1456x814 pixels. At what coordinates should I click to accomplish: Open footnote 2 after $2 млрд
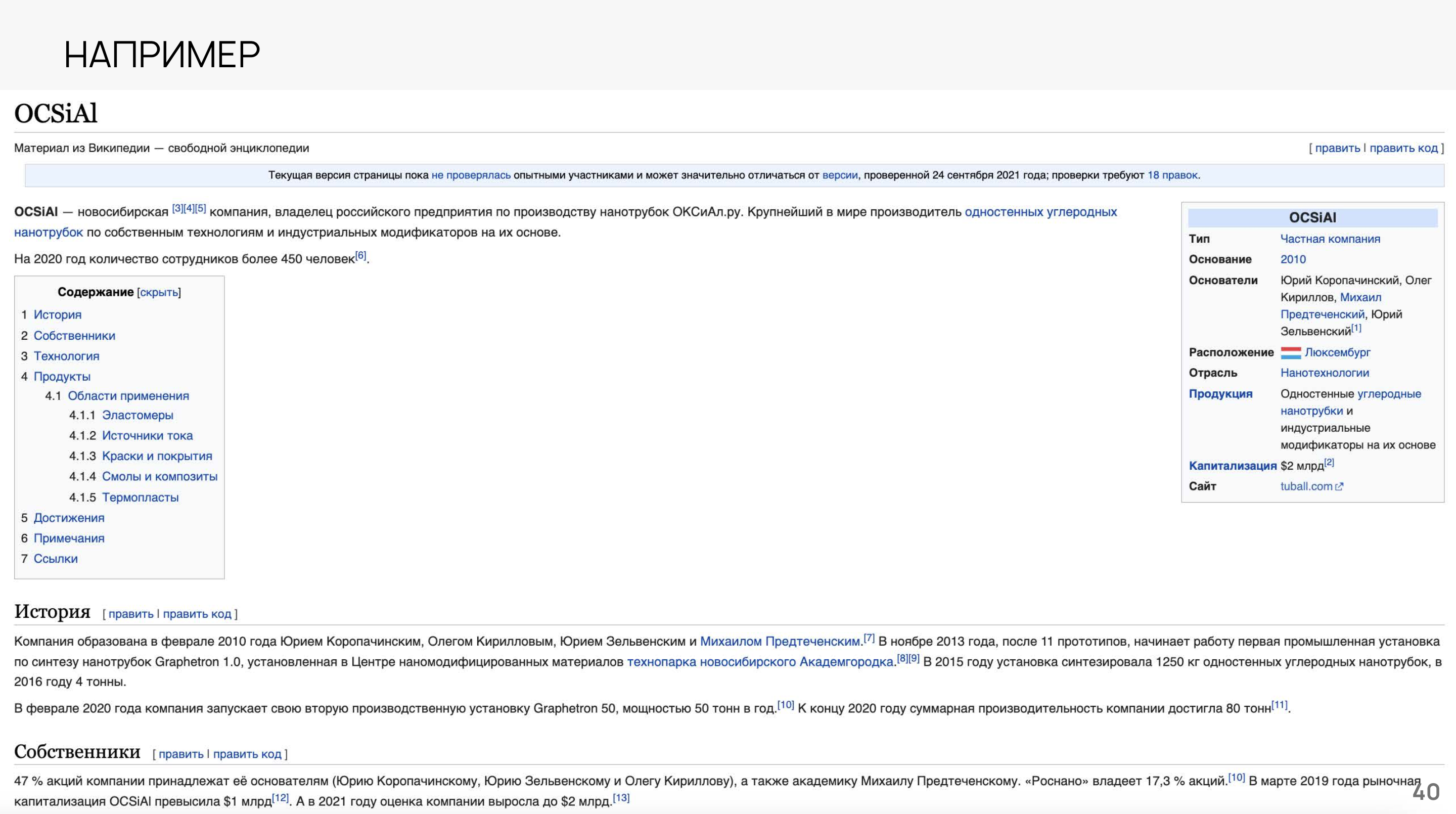(x=1329, y=462)
